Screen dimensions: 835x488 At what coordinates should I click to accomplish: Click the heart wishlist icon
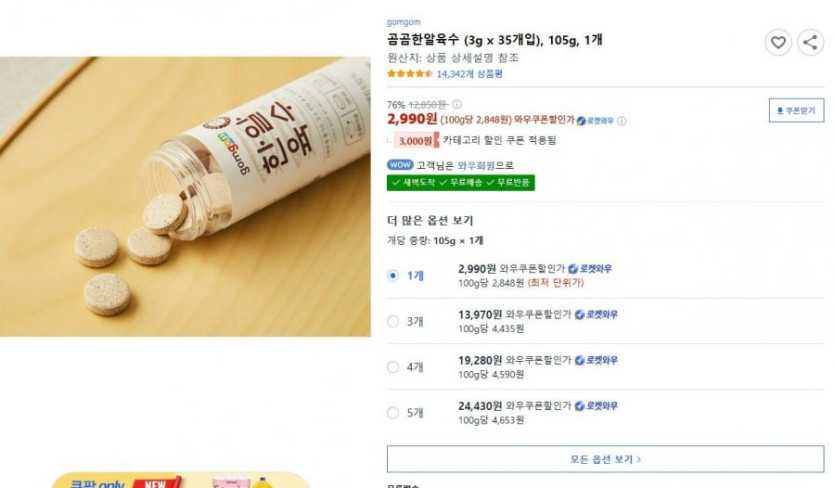(x=778, y=42)
